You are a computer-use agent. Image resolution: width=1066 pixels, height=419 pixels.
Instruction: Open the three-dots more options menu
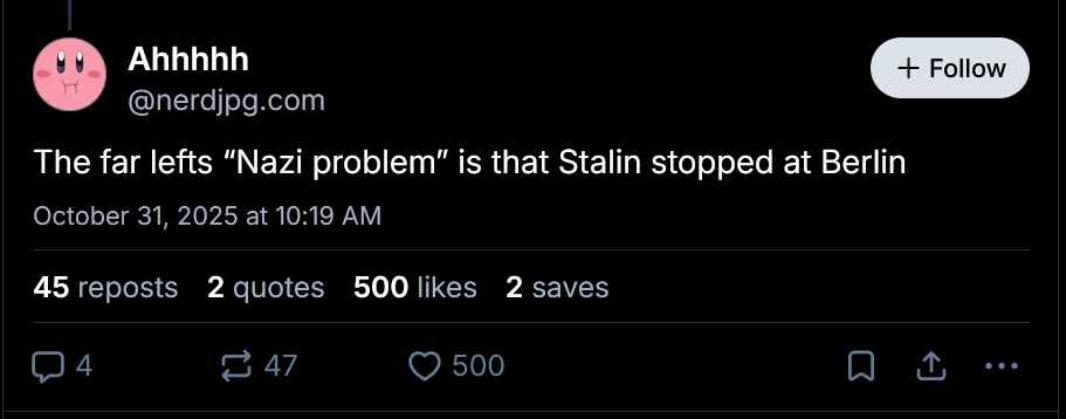[x=1000, y=367]
